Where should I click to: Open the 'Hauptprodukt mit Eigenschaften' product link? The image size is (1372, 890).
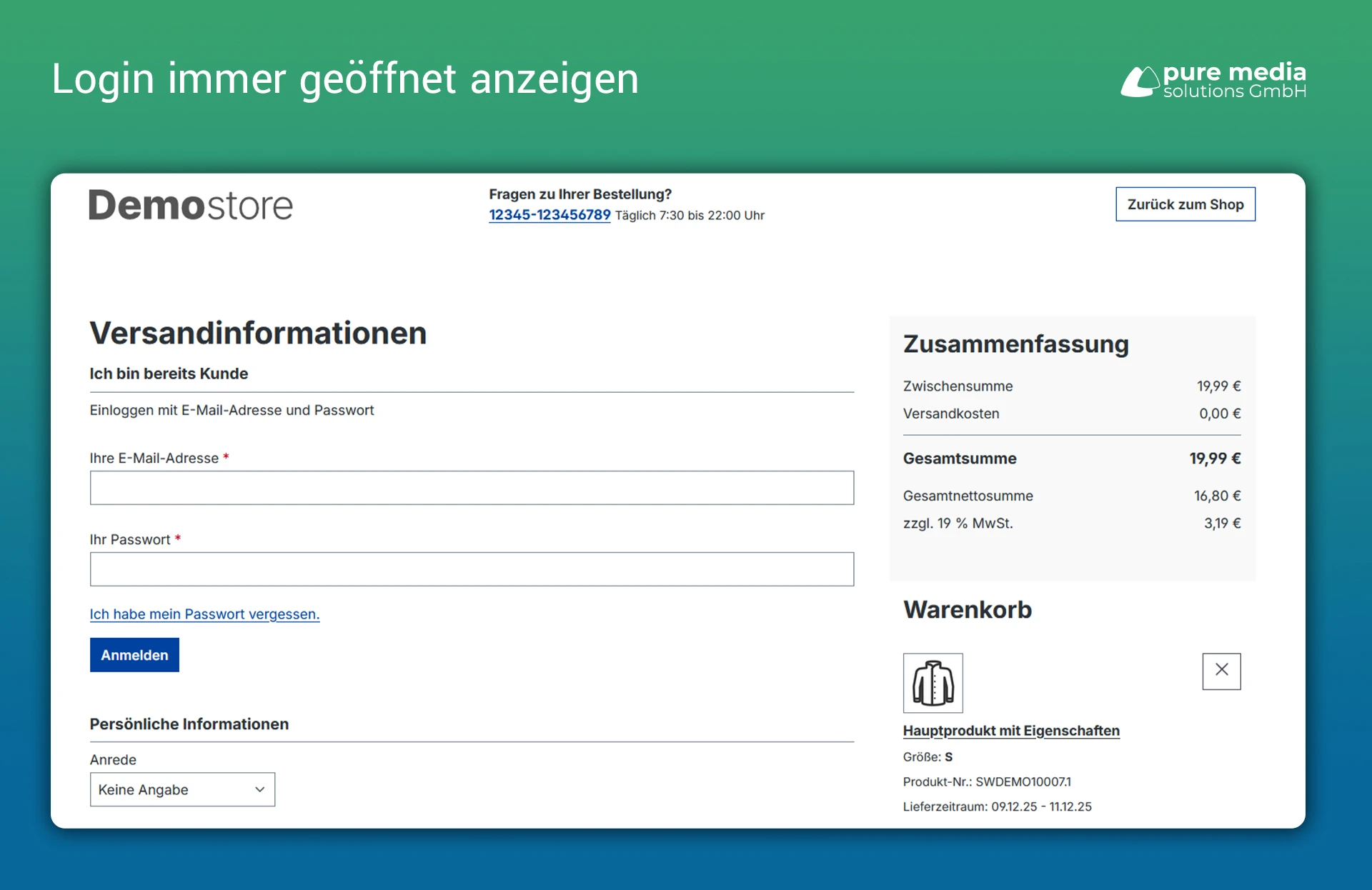pyautogui.click(x=1011, y=731)
